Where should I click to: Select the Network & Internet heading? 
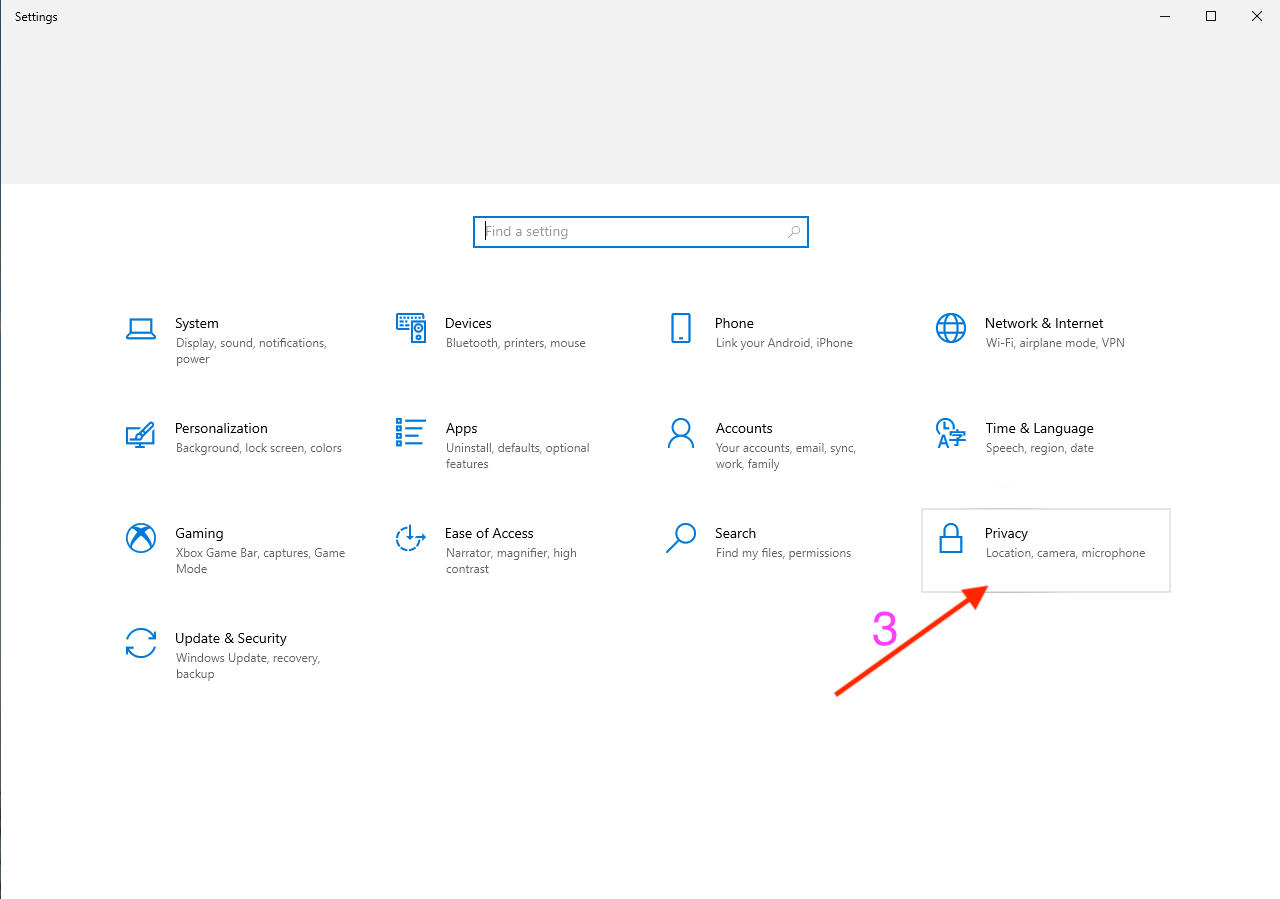(1044, 323)
